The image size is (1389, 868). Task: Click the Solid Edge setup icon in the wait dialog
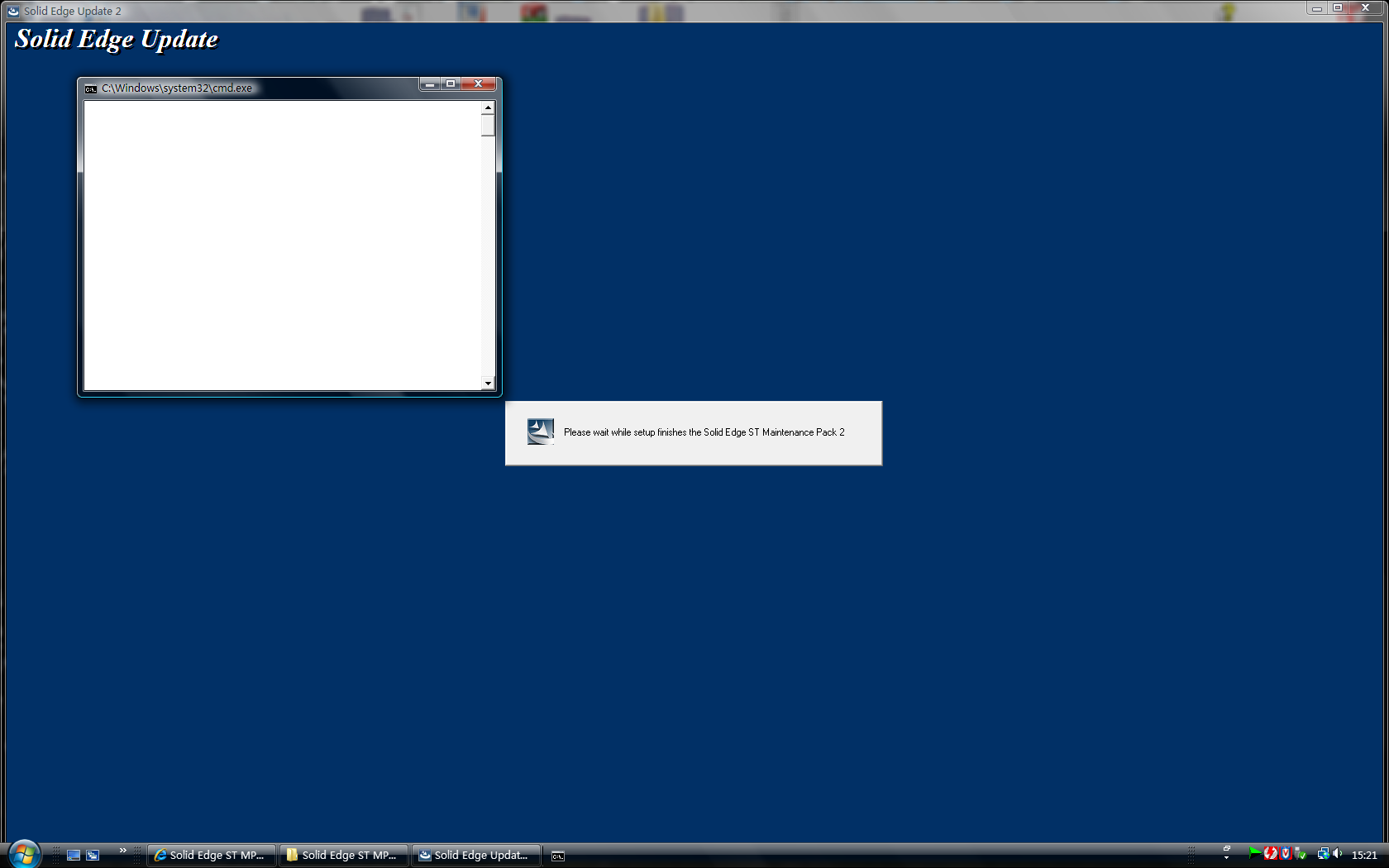click(x=541, y=432)
